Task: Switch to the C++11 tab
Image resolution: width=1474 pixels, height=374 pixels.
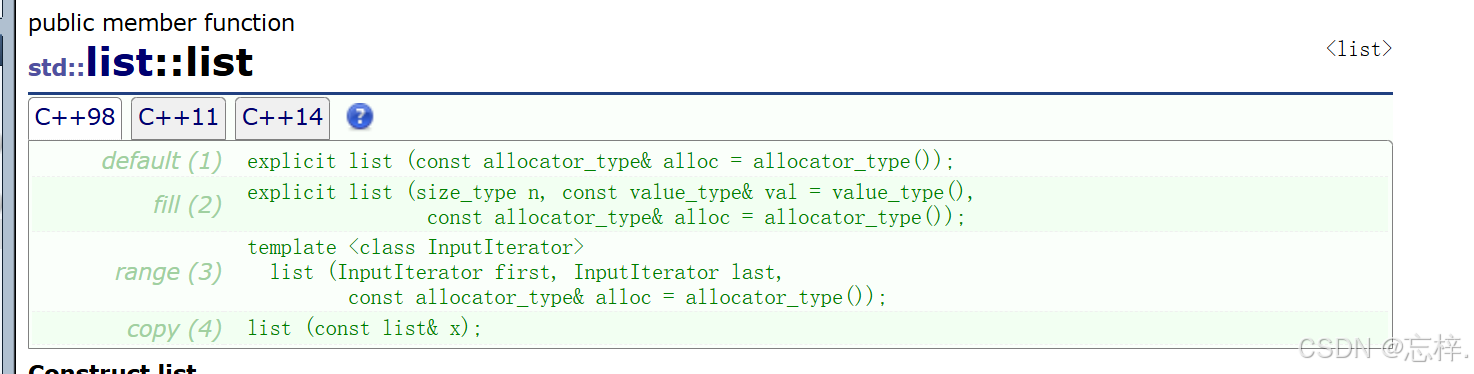Action: [x=178, y=118]
